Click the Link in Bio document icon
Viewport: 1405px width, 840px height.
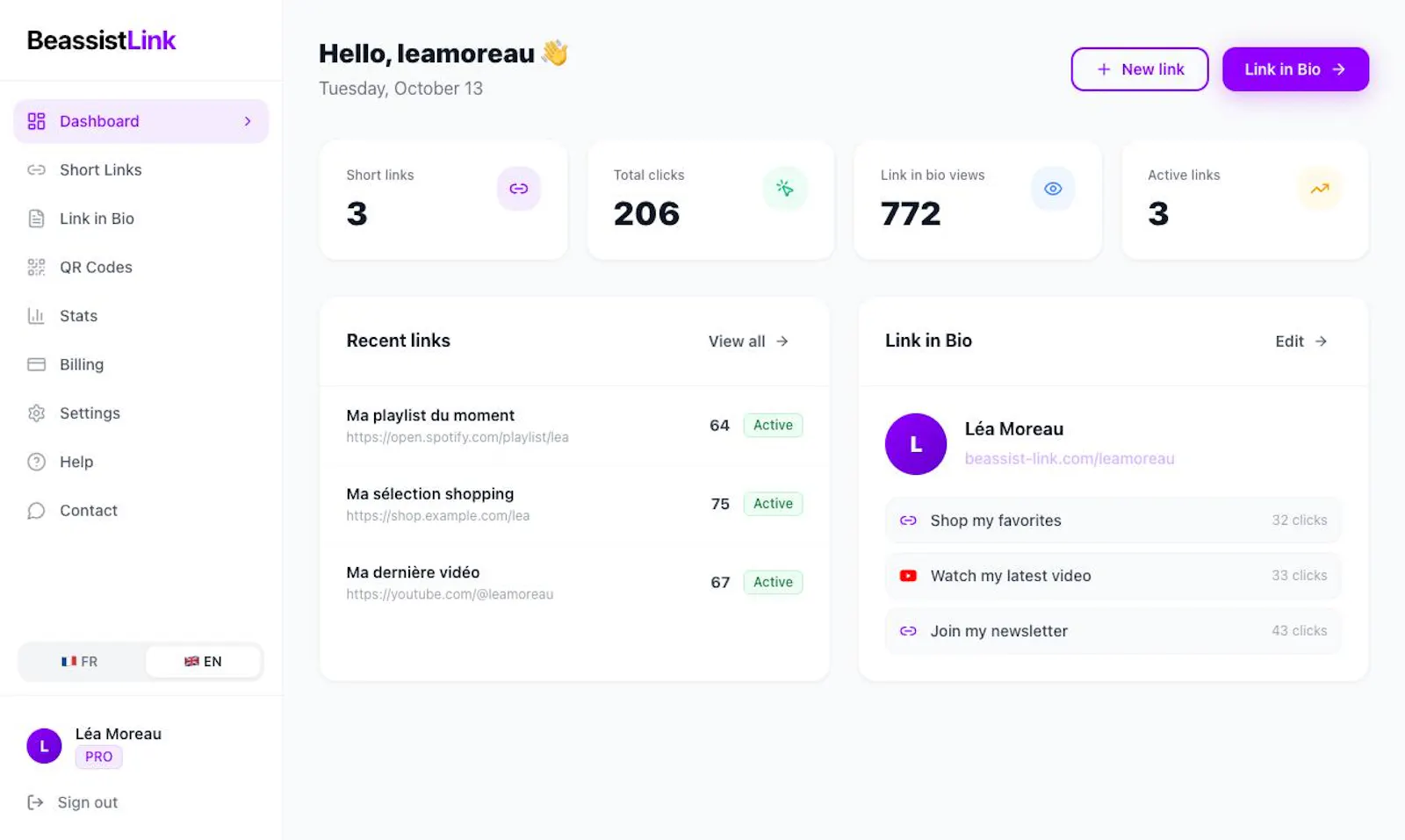click(x=36, y=219)
